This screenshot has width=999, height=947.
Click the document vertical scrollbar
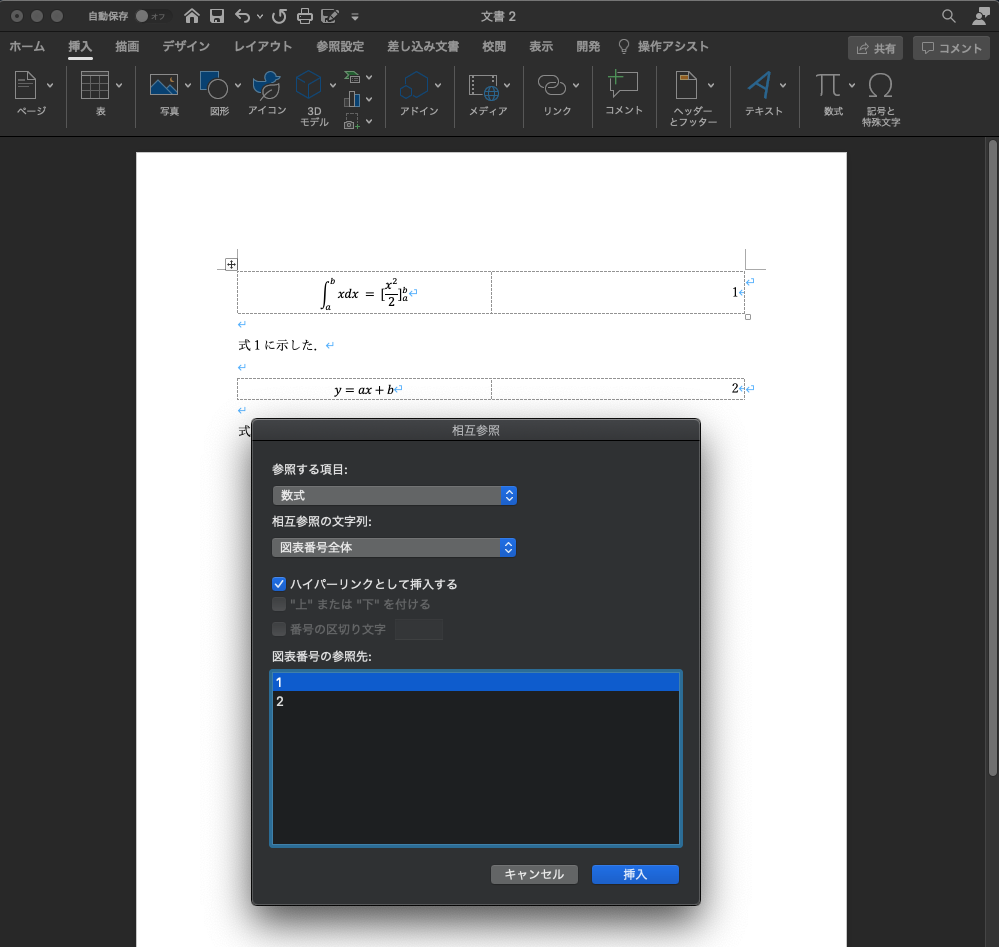992,456
